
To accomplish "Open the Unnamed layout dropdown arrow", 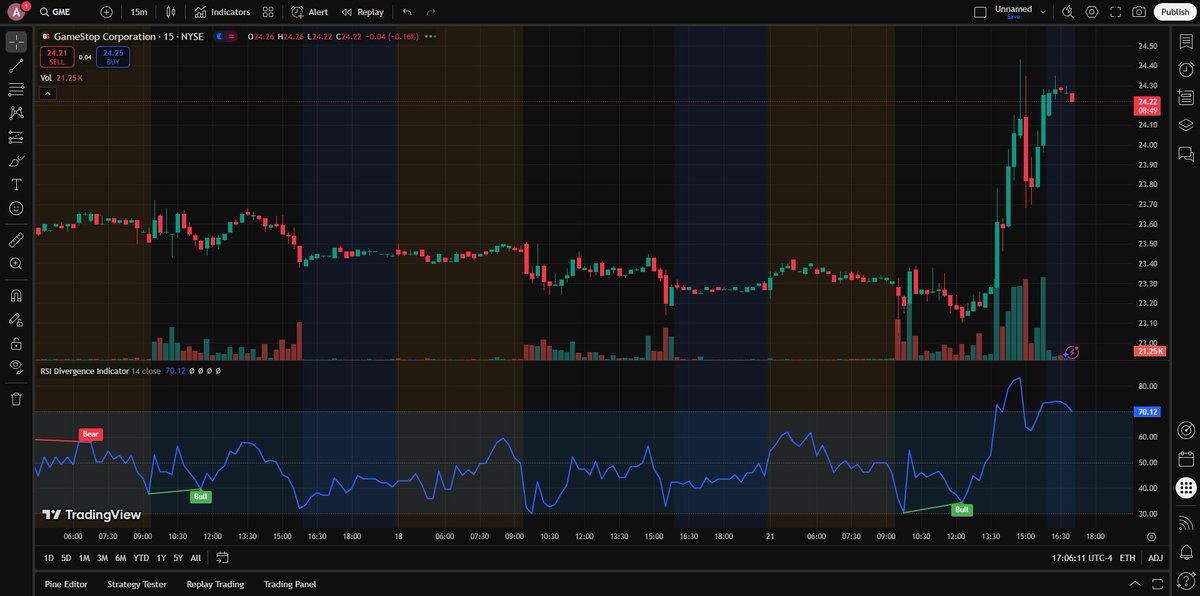I will [1043, 12].
